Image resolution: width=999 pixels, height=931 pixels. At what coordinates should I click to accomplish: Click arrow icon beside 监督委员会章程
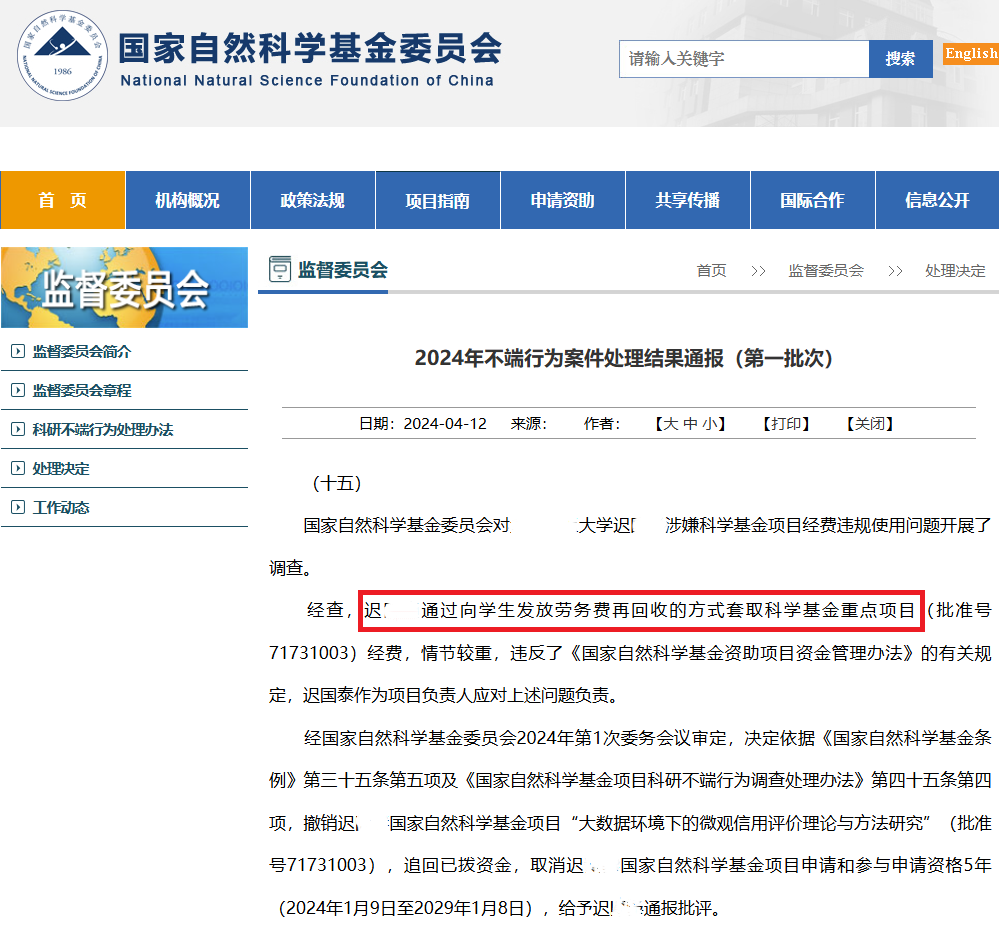(16, 391)
